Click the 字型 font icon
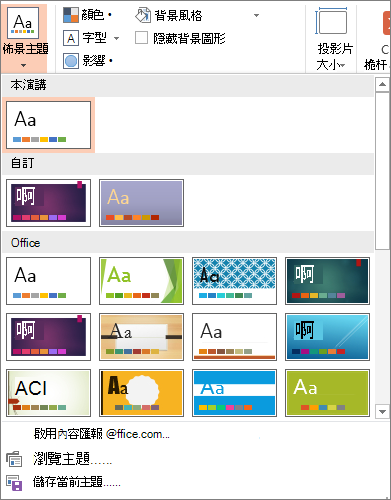This screenshot has width=391, height=500. [71, 38]
